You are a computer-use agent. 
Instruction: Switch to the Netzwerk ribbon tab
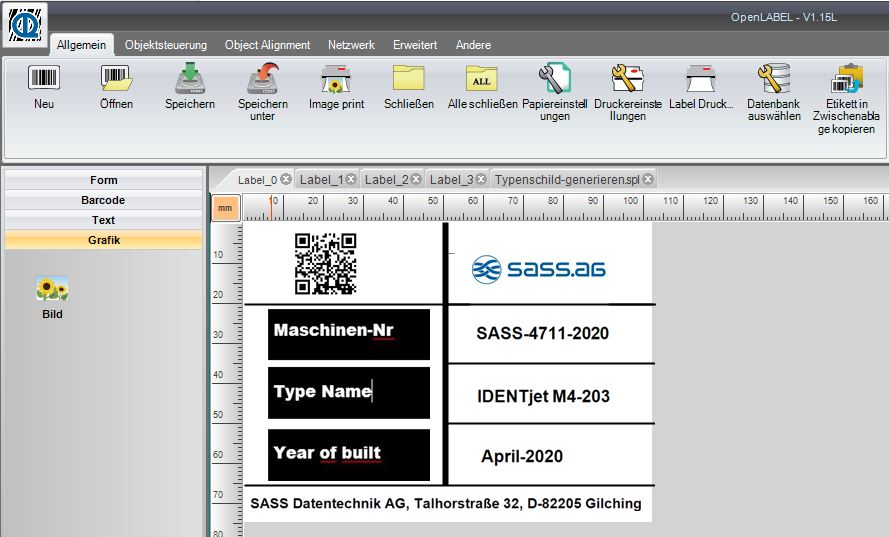352,45
